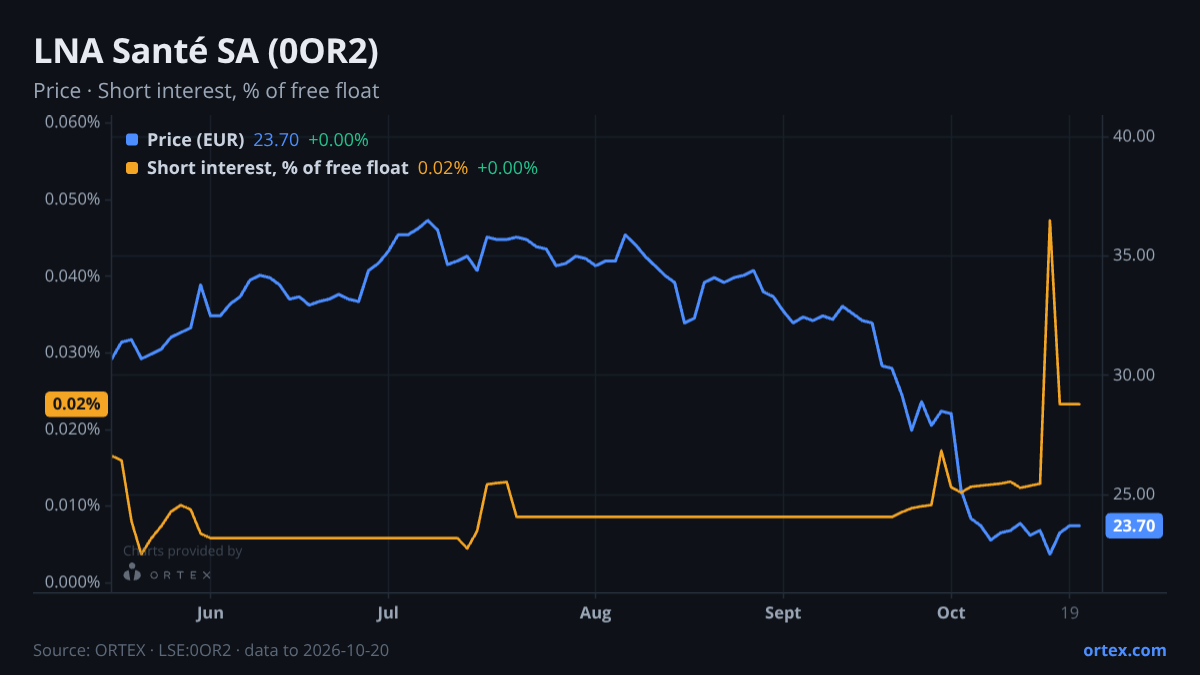The width and height of the screenshot is (1200, 675).
Task: Click the Aug x-axis label
Action: point(595,613)
